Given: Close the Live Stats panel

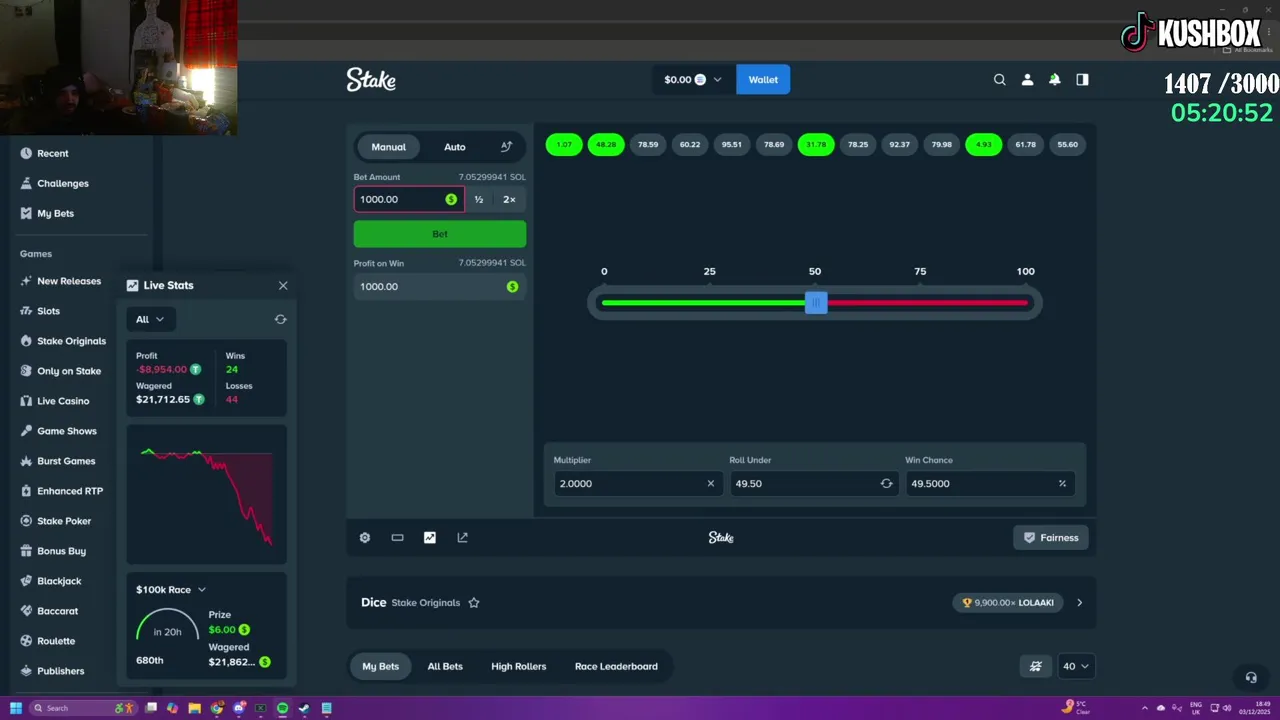Looking at the screenshot, I should coord(283,285).
